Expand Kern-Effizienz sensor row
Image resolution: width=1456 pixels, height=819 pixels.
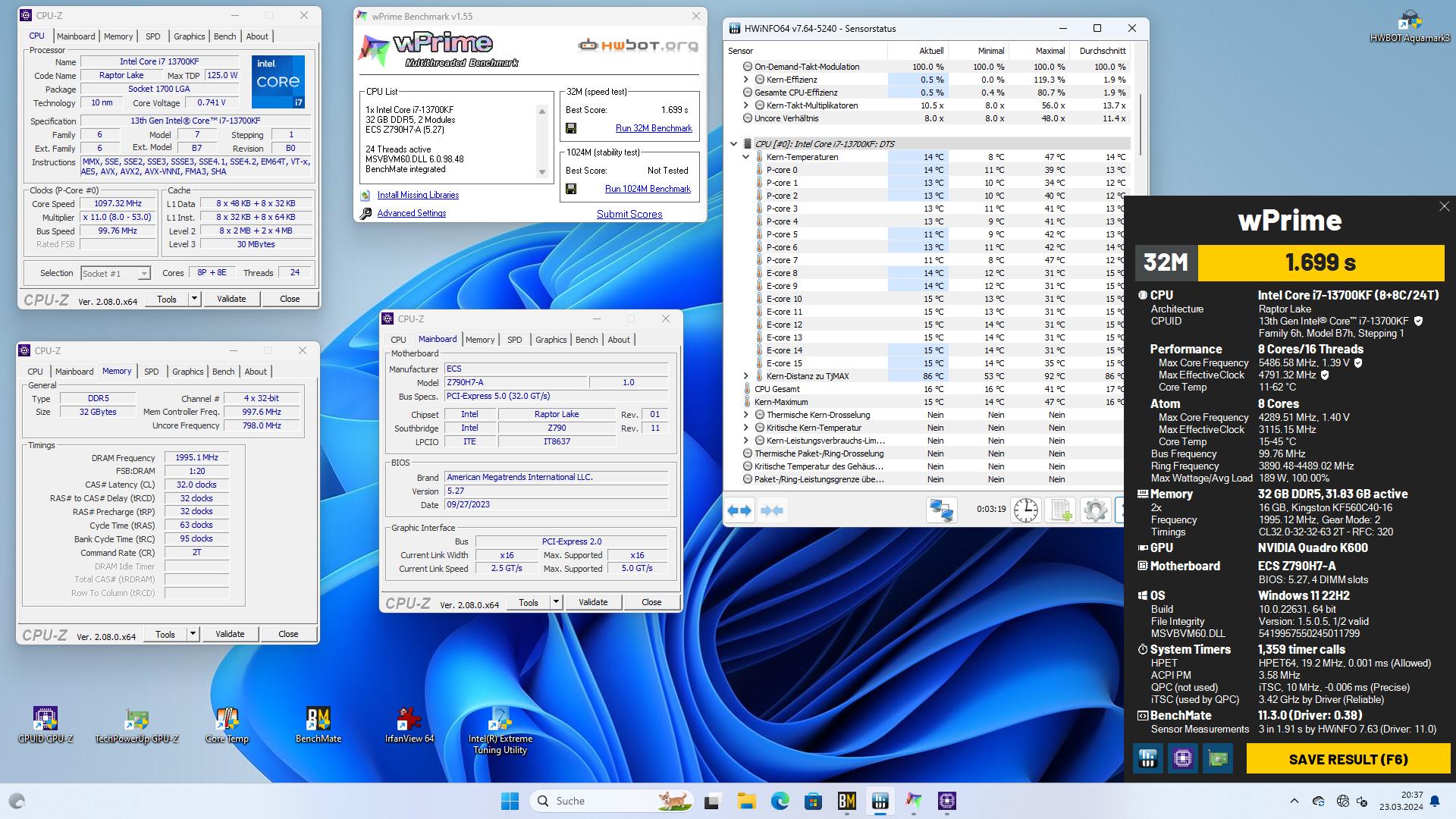(745, 80)
